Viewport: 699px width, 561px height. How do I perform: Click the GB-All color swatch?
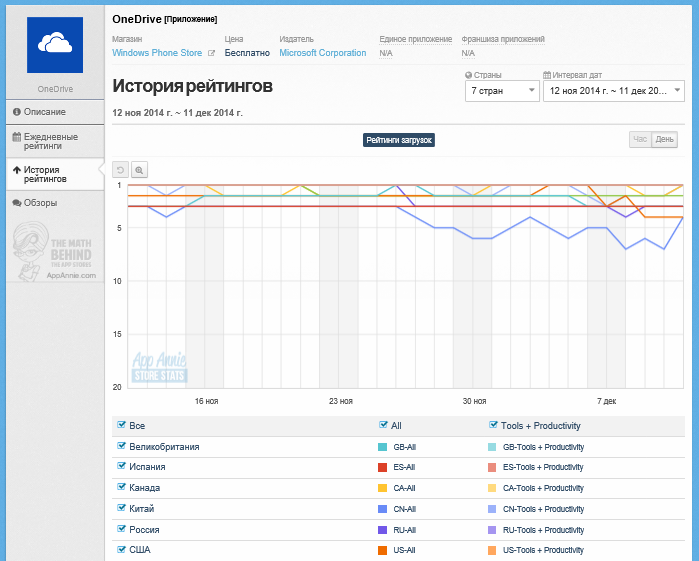coord(382,447)
